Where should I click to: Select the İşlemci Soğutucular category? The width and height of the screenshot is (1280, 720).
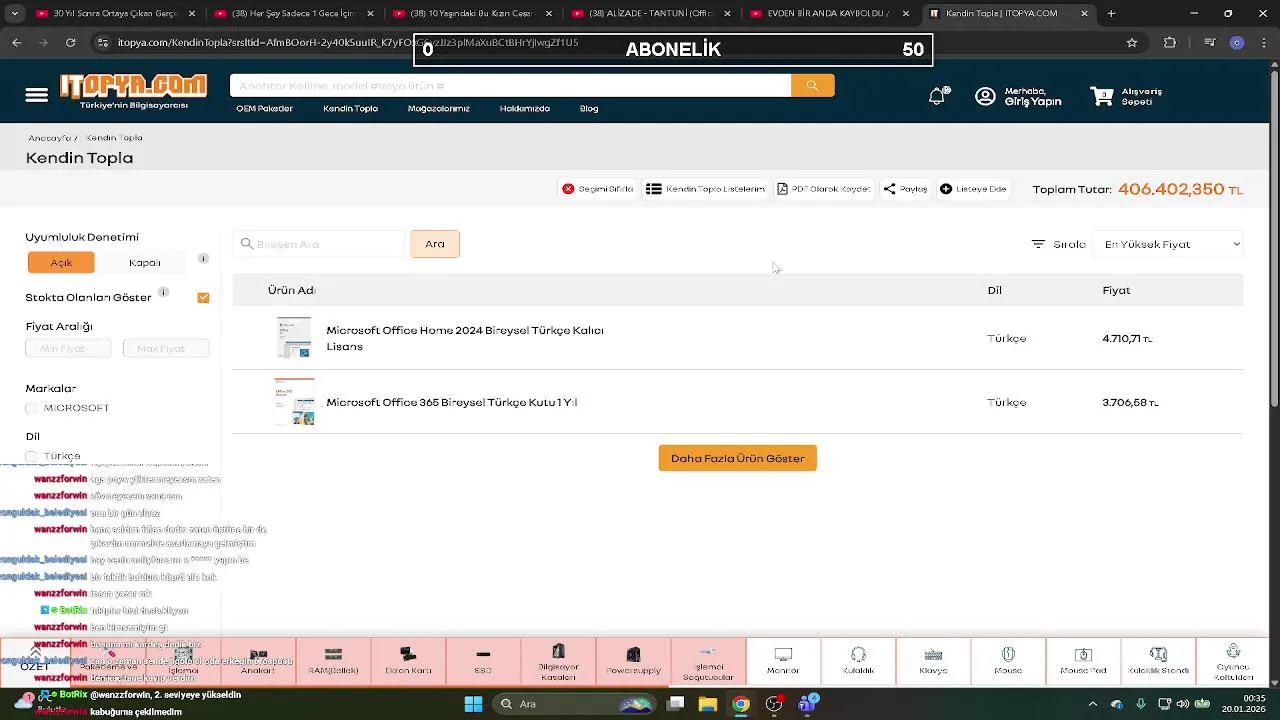708,662
